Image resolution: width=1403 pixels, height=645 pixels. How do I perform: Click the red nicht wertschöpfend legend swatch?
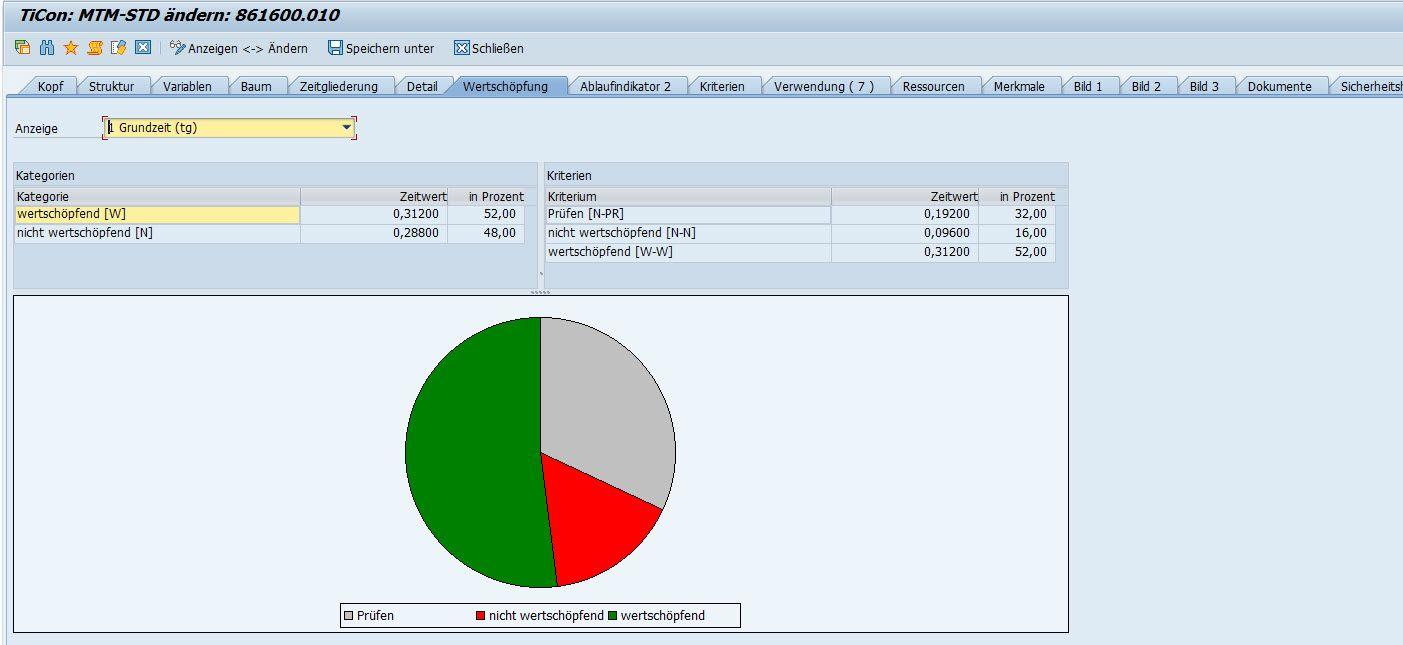481,616
